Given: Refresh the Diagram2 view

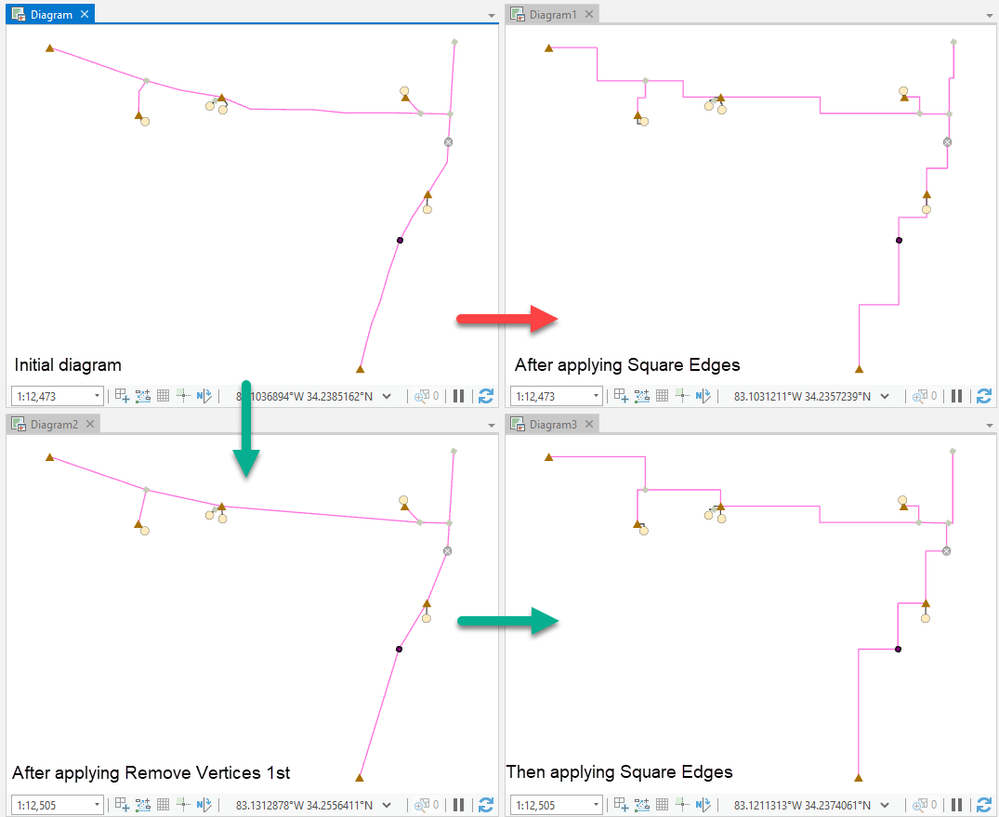Looking at the screenshot, I should pyautogui.click(x=485, y=804).
